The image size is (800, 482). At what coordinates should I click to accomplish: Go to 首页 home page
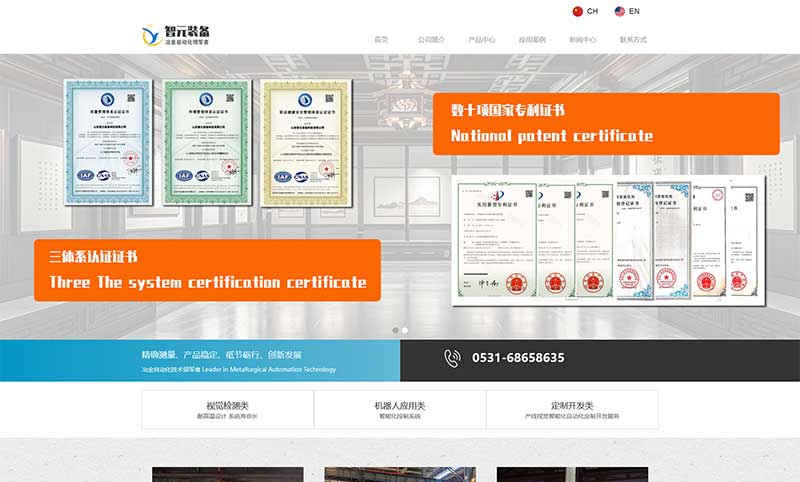click(380, 40)
